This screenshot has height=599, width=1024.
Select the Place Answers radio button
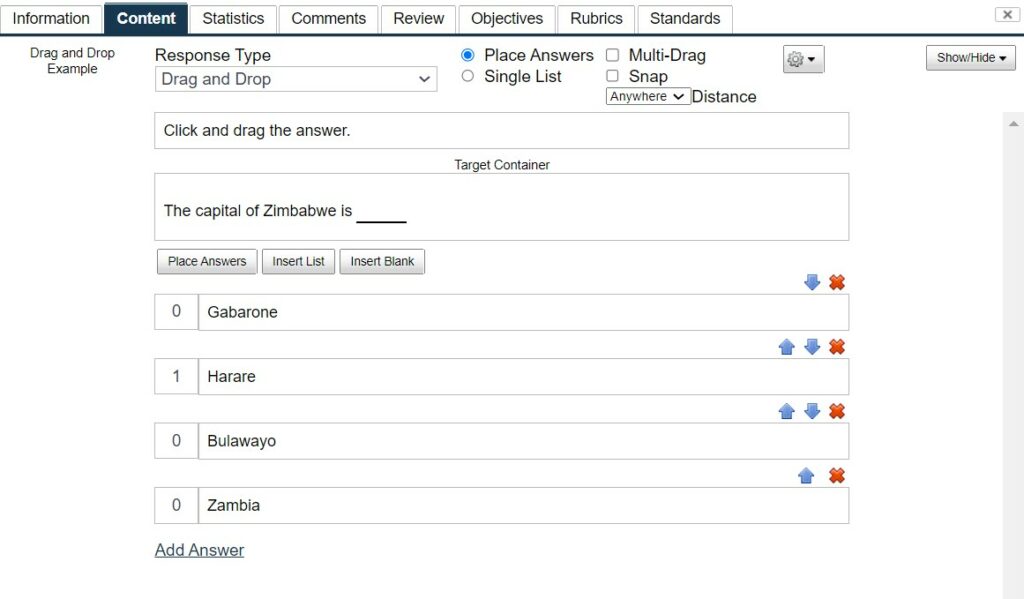[x=468, y=55]
